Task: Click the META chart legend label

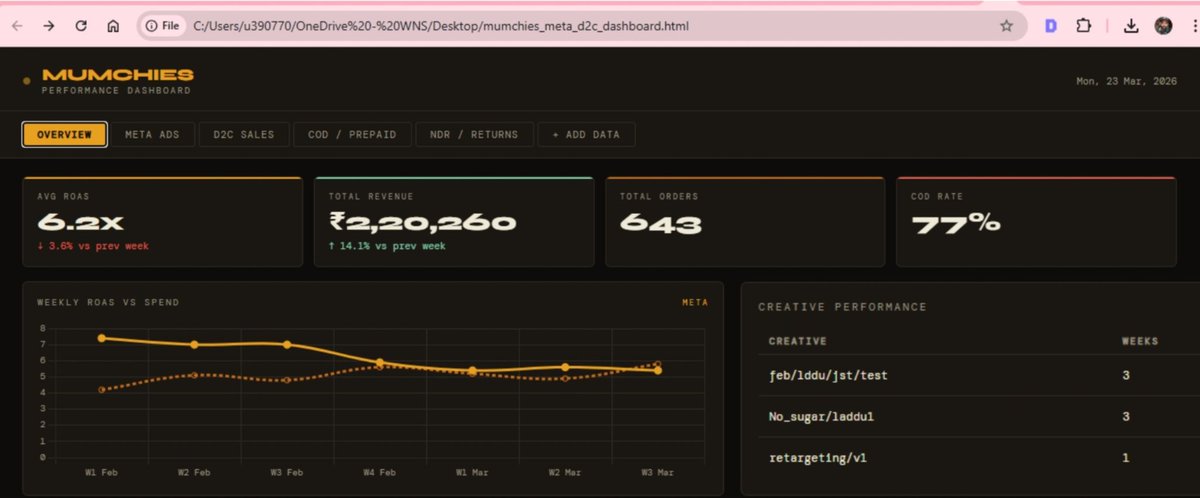Action: coord(695,302)
